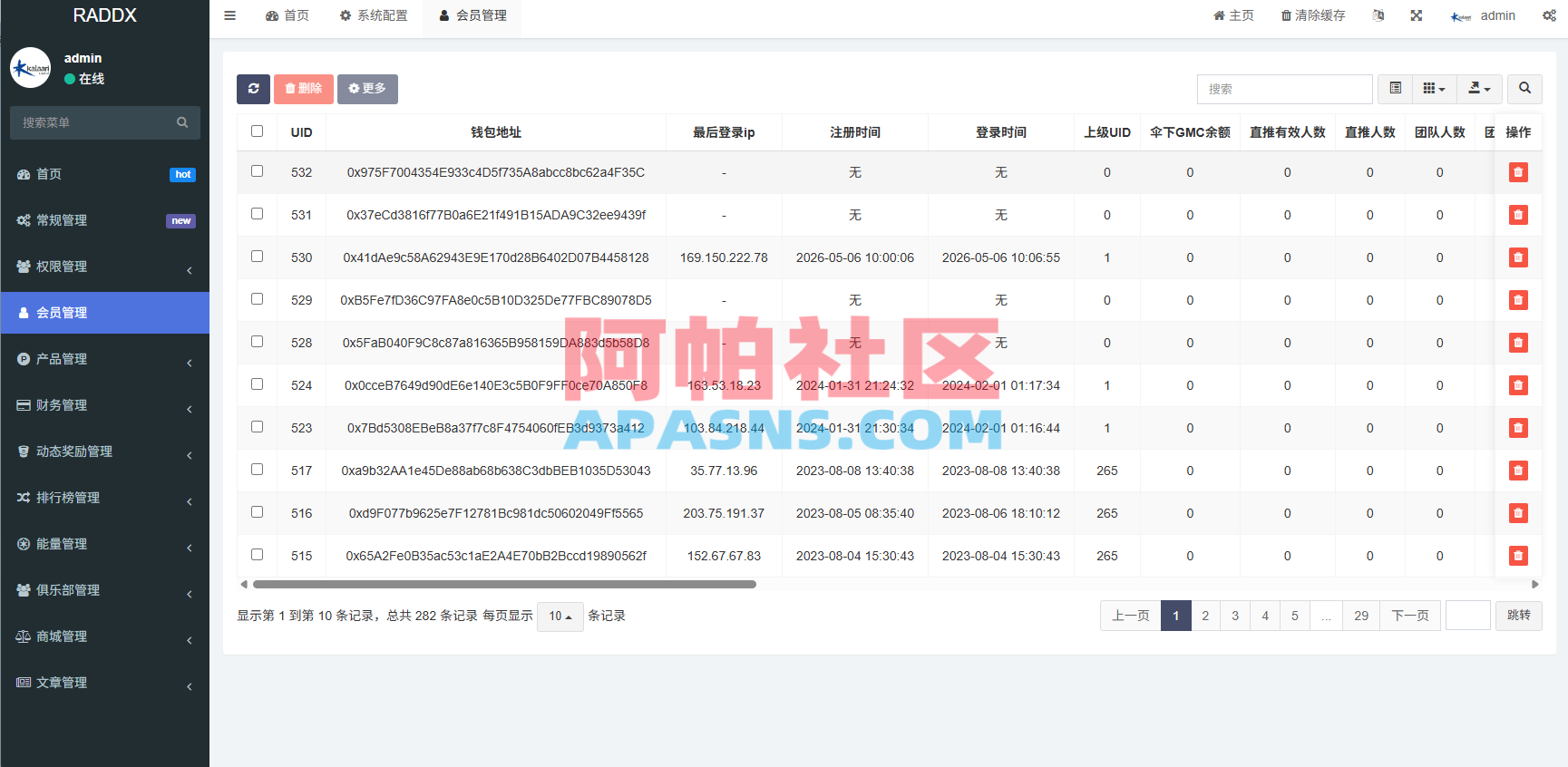
Task: Expand the 权限管理 sidebar menu
Action: pyautogui.click(x=105, y=267)
